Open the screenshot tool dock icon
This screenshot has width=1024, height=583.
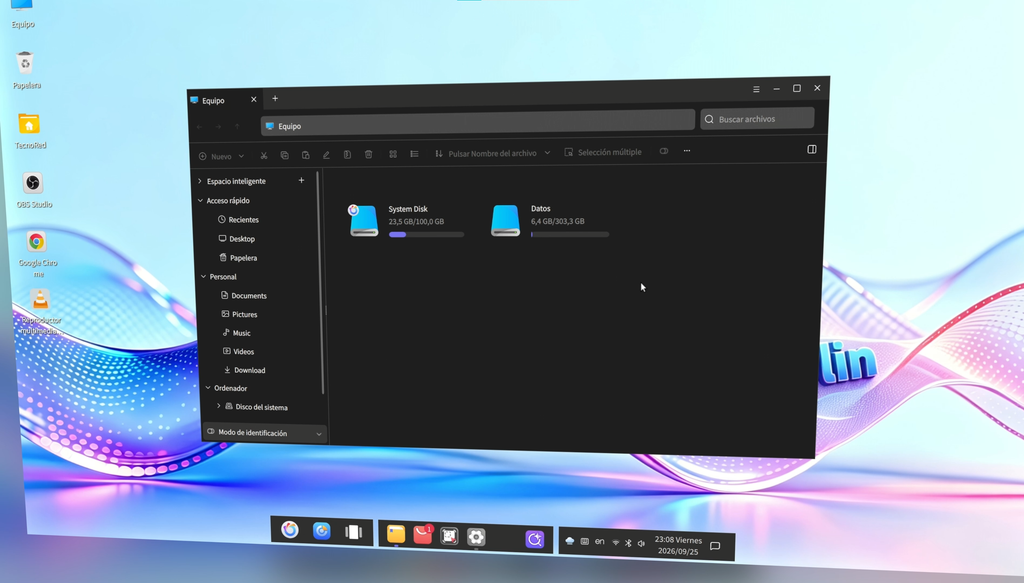pos(449,536)
